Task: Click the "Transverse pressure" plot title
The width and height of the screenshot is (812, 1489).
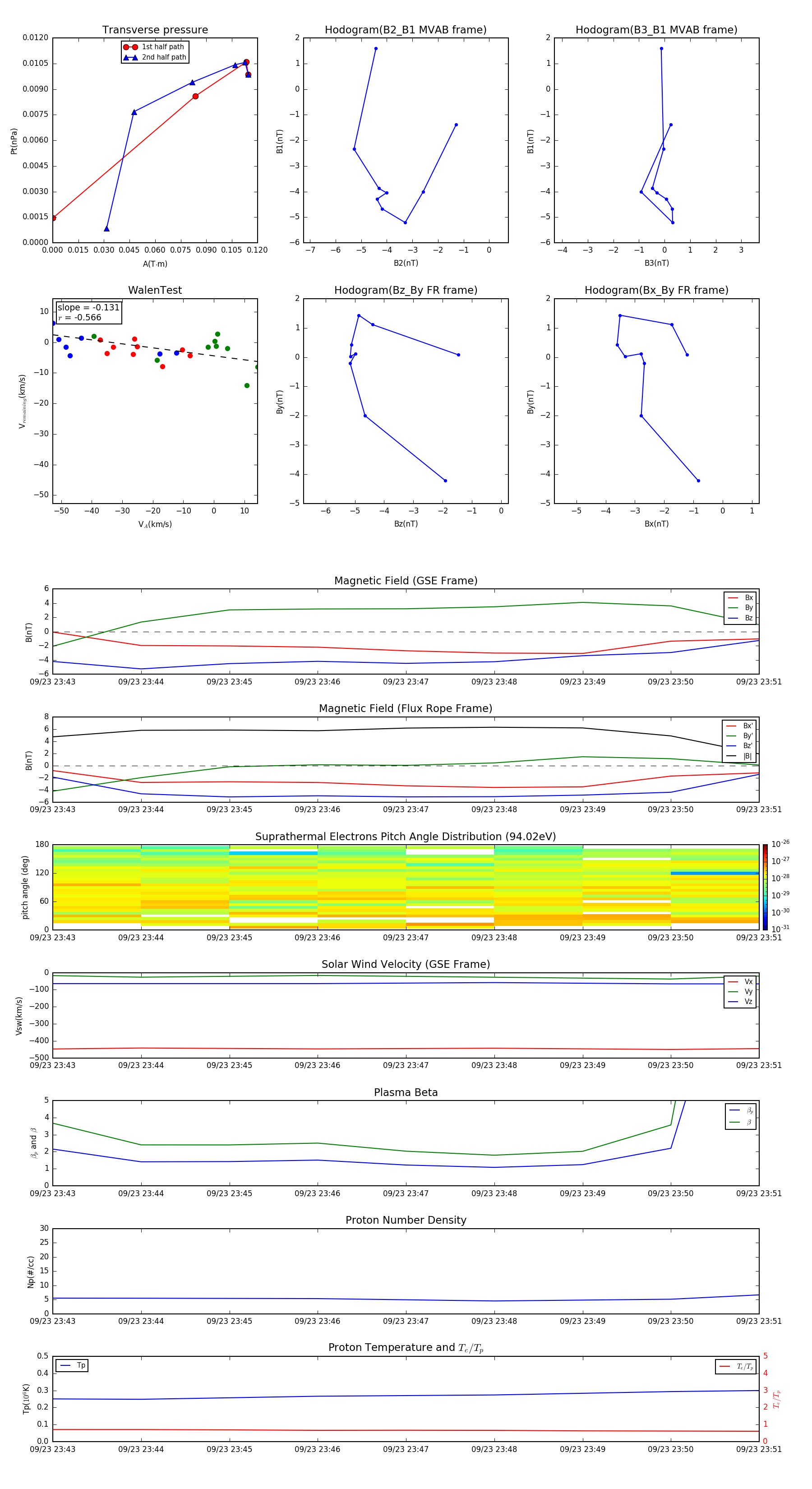Action: [155, 30]
